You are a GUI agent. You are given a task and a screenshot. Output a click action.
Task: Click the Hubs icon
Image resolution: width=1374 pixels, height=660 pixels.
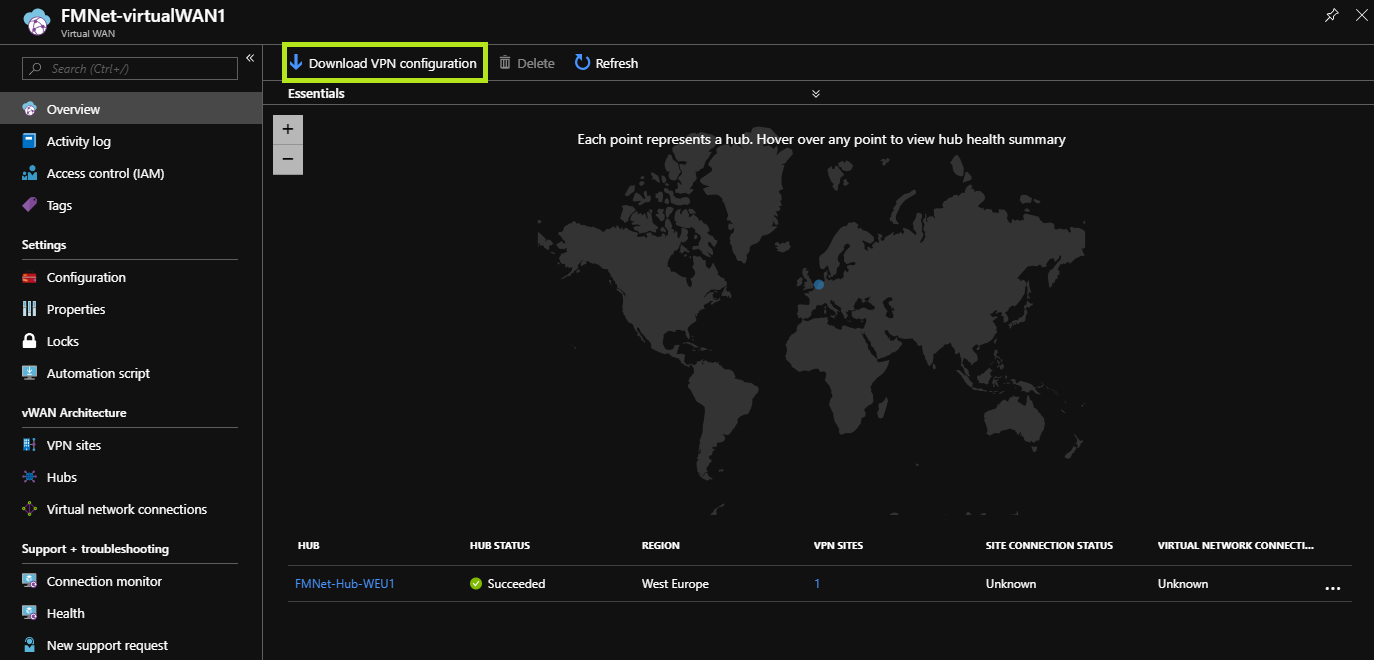click(x=29, y=477)
